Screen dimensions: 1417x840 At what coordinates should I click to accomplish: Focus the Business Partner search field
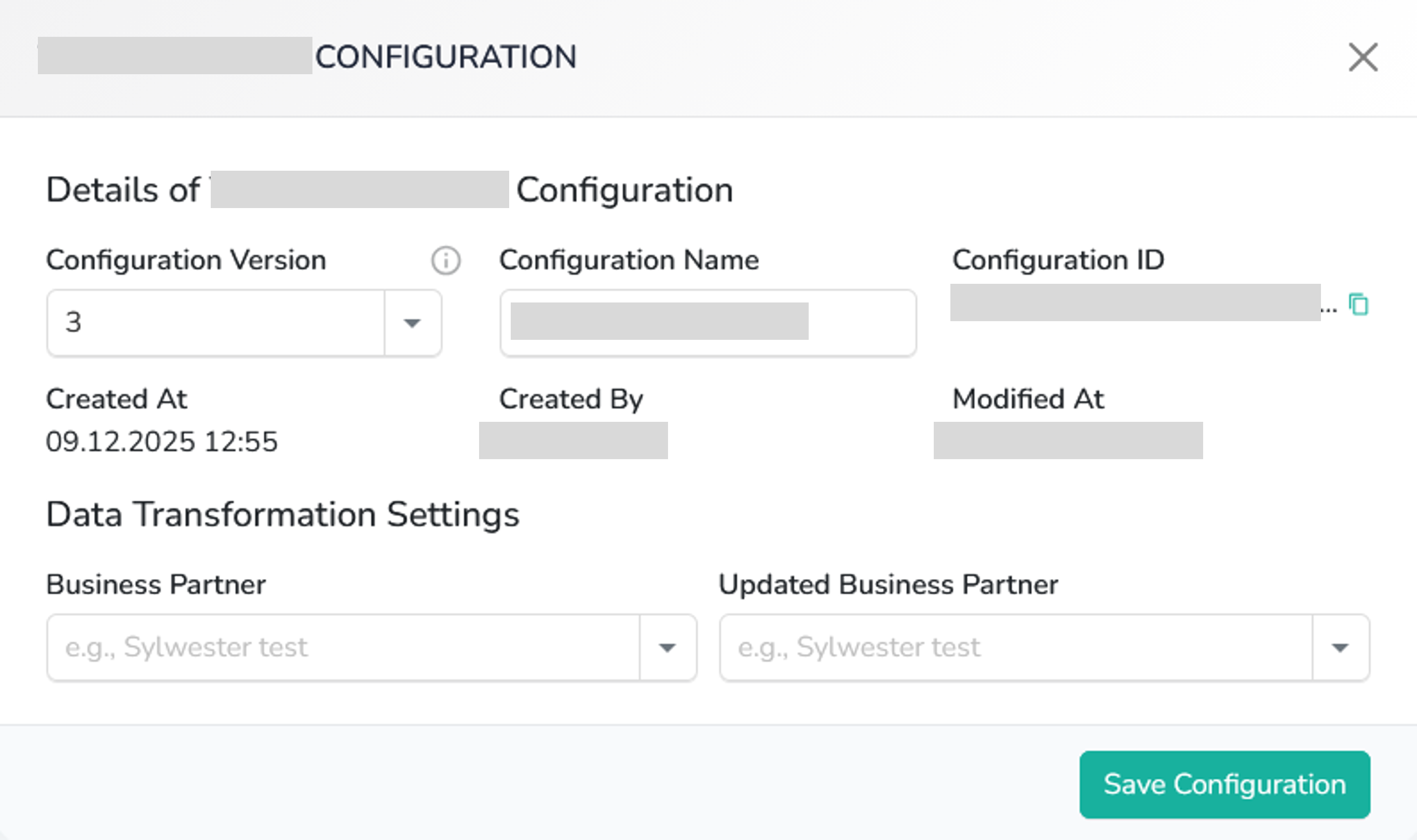343,648
